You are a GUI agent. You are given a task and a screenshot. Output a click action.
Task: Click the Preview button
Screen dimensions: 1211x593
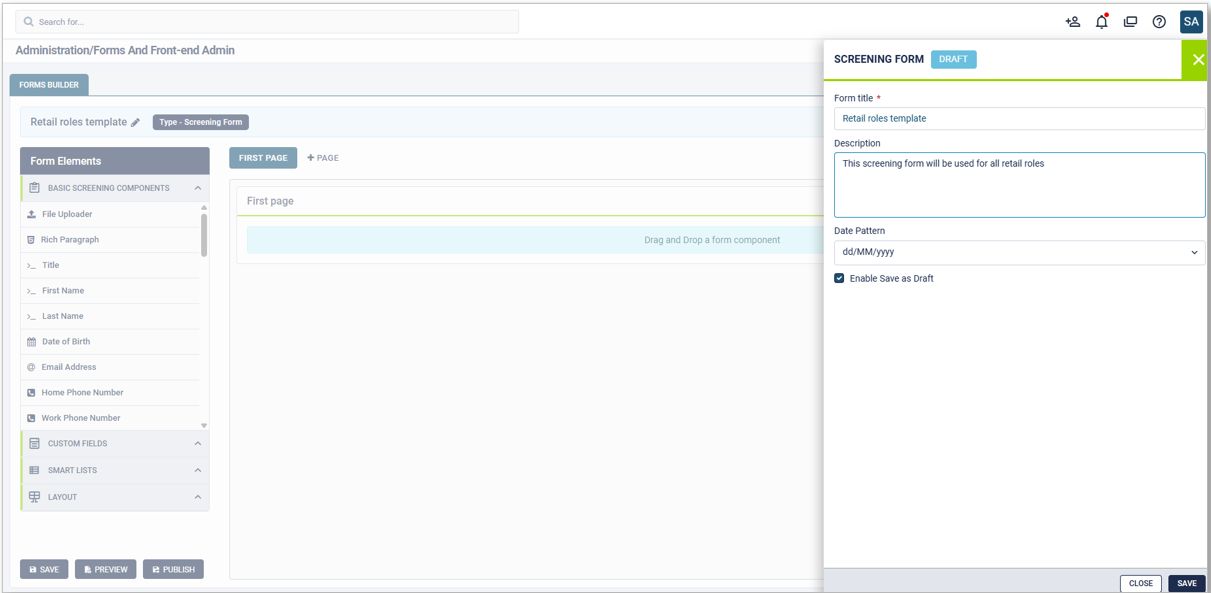tap(105, 569)
